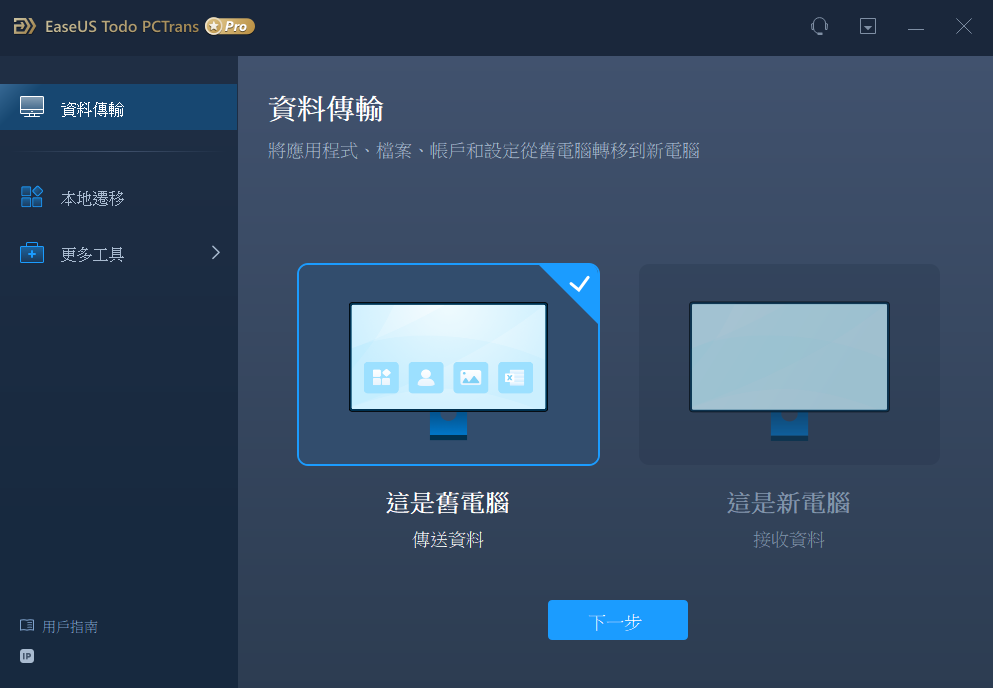Click the new computer monitor image
Image resolution: width=993 pixels, height=688 pixels.
(789, 371)
